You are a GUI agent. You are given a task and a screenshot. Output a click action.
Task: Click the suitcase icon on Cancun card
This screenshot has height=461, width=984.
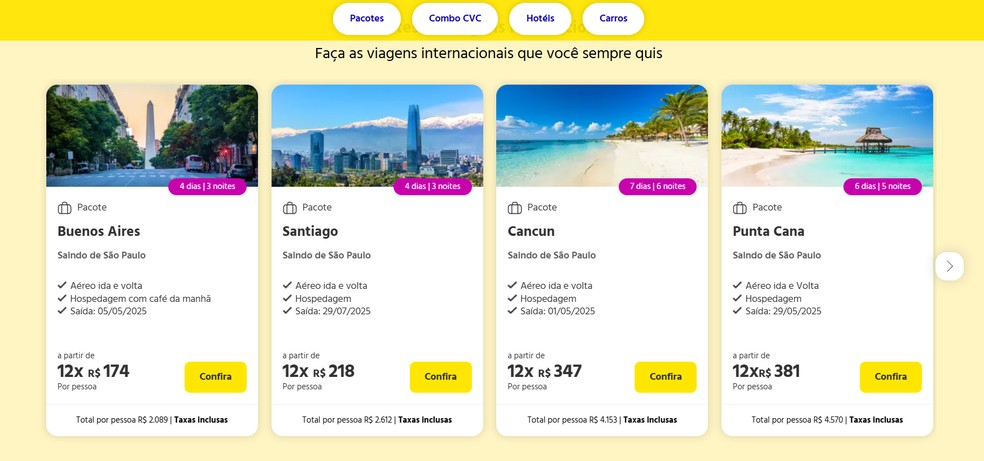click(x=515, y=208)
